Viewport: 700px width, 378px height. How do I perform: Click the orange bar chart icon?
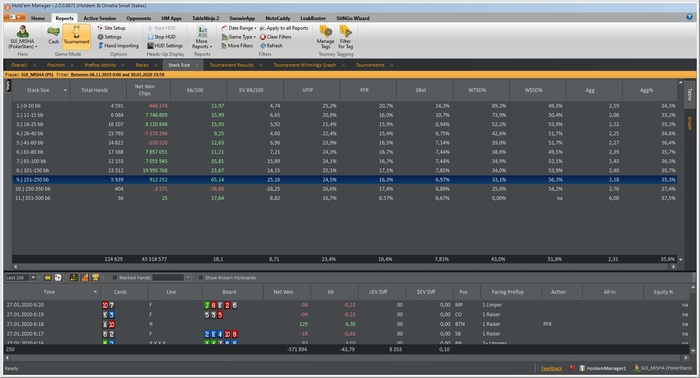point(84,278)
